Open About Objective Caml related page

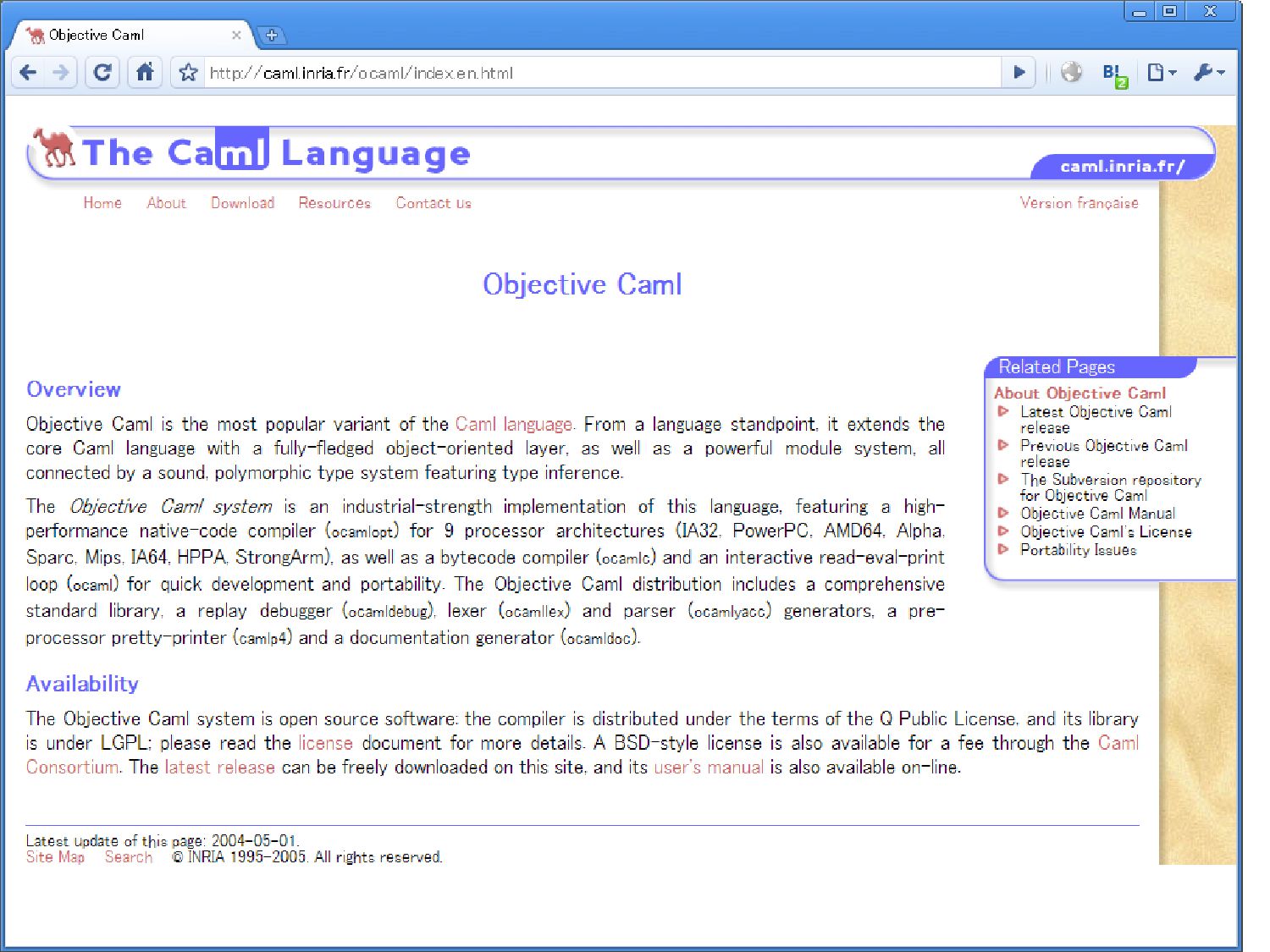[1079, 393]
